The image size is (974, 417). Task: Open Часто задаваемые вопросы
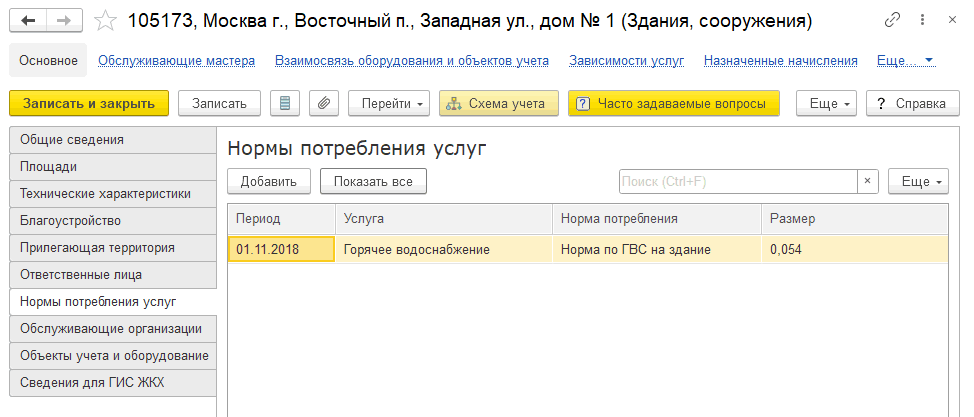tap(673, 103)
